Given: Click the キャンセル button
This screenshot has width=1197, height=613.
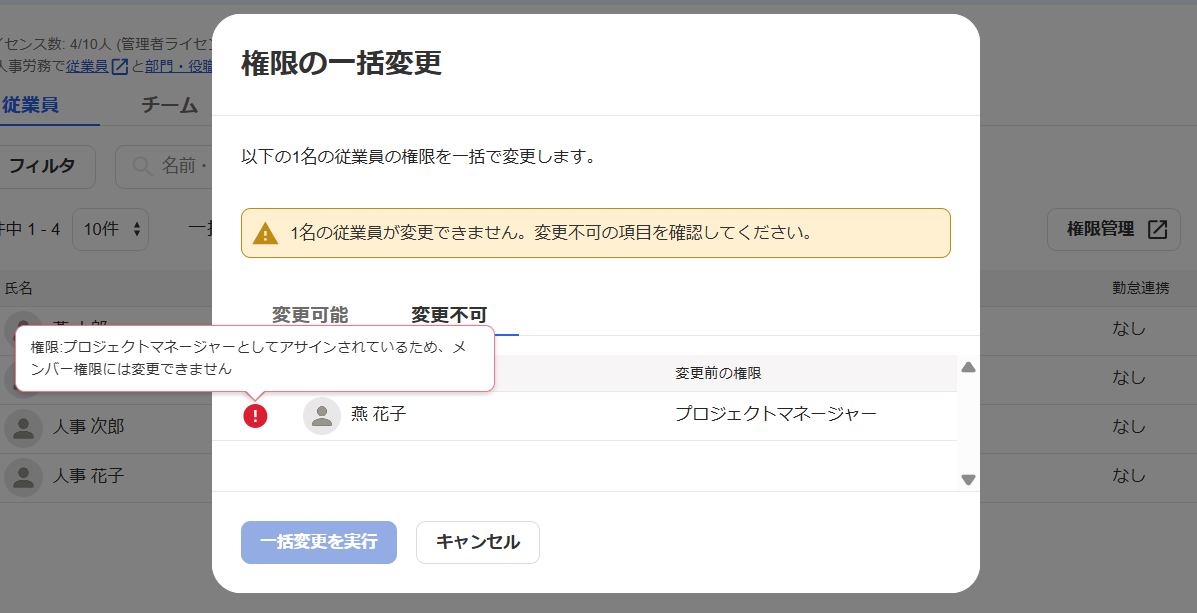Looking at the screenshot, I should pos(478,542).
